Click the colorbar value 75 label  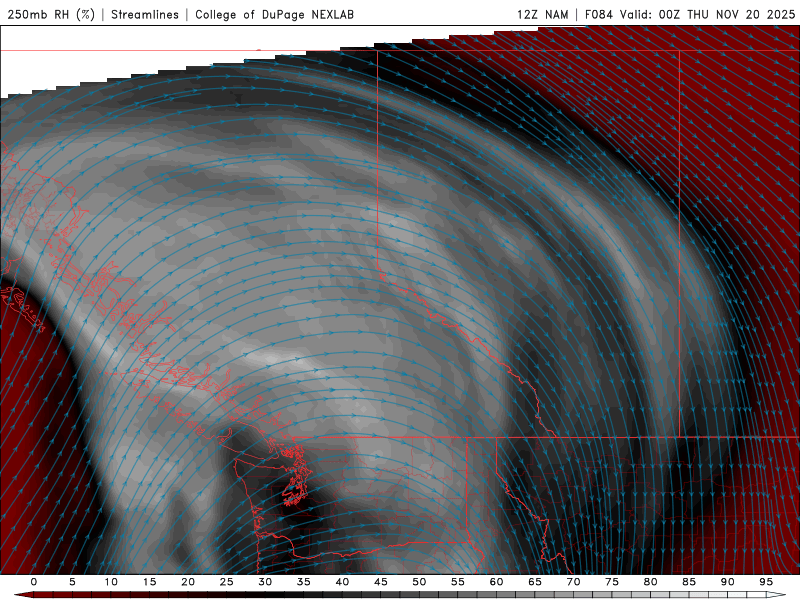tap(611, 582)
